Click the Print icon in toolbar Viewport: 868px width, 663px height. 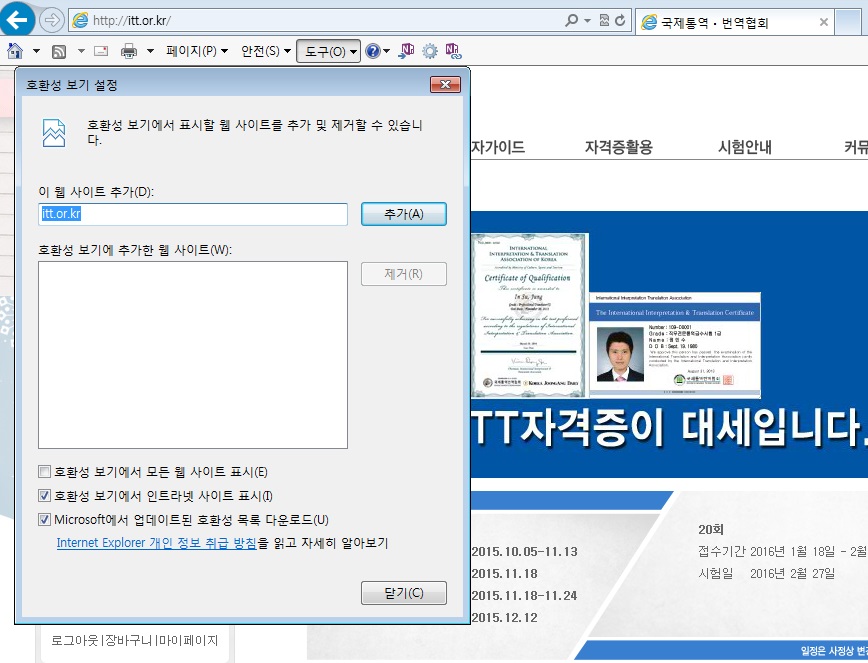(x=129, y=51)
